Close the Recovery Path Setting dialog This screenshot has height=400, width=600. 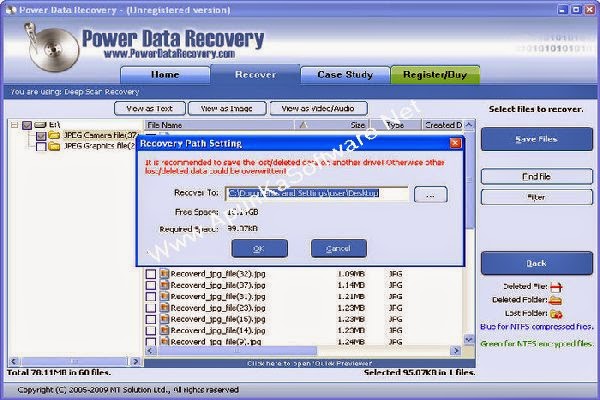point(455,144)
